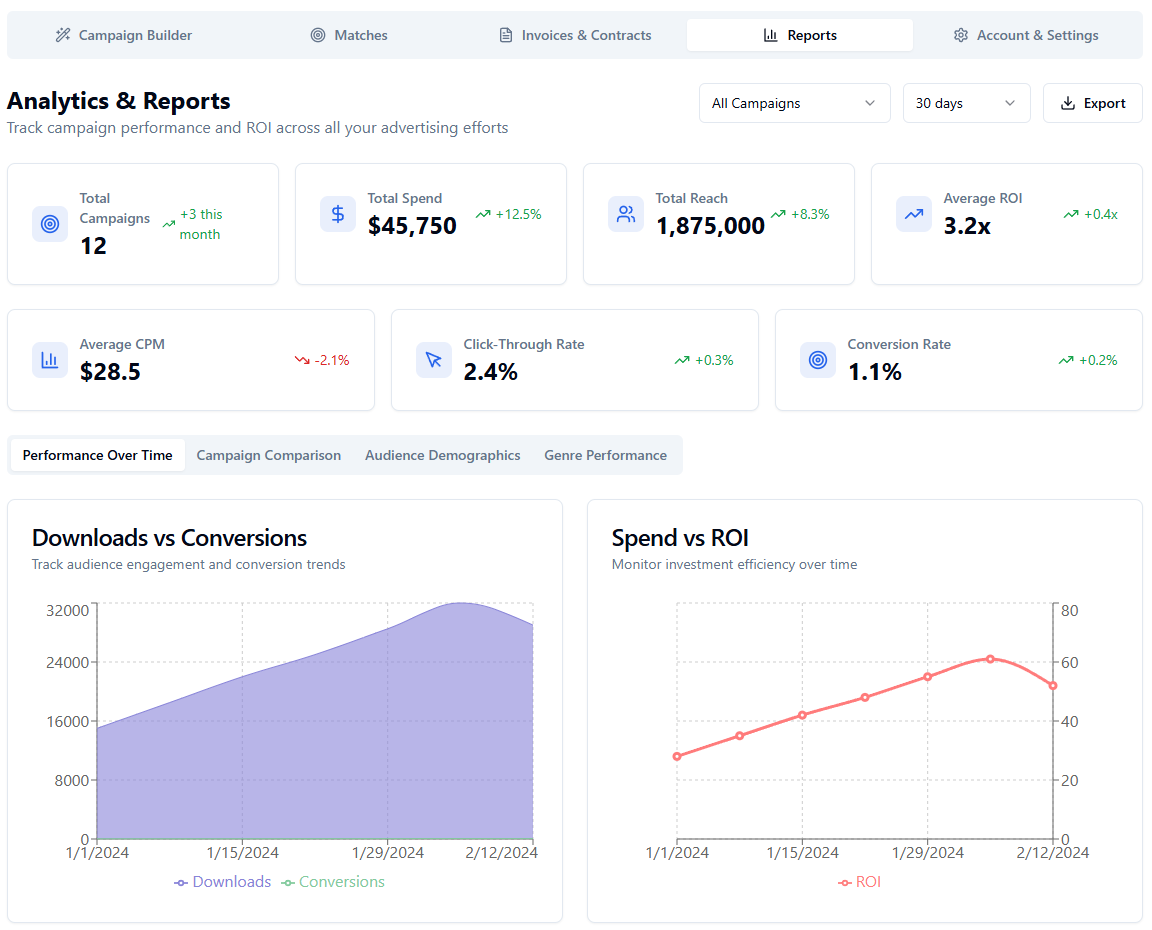The image size is (1152, 930).
Task: Click the Total Reach people icon
Action: coord(626,214)
